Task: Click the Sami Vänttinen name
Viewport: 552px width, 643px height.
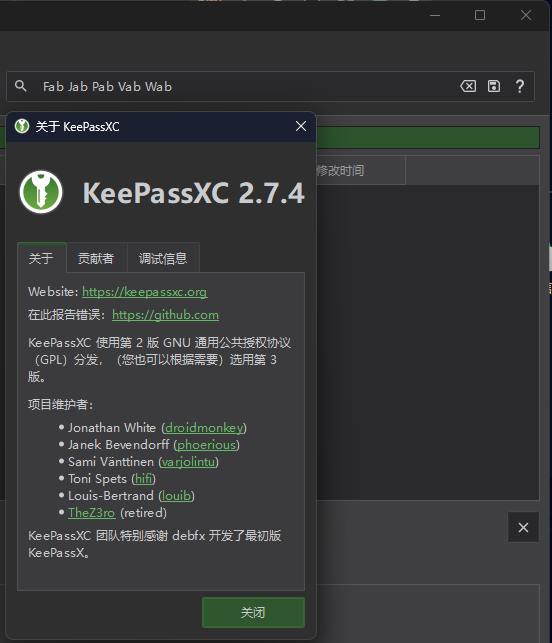Action: tap(111, 462)
